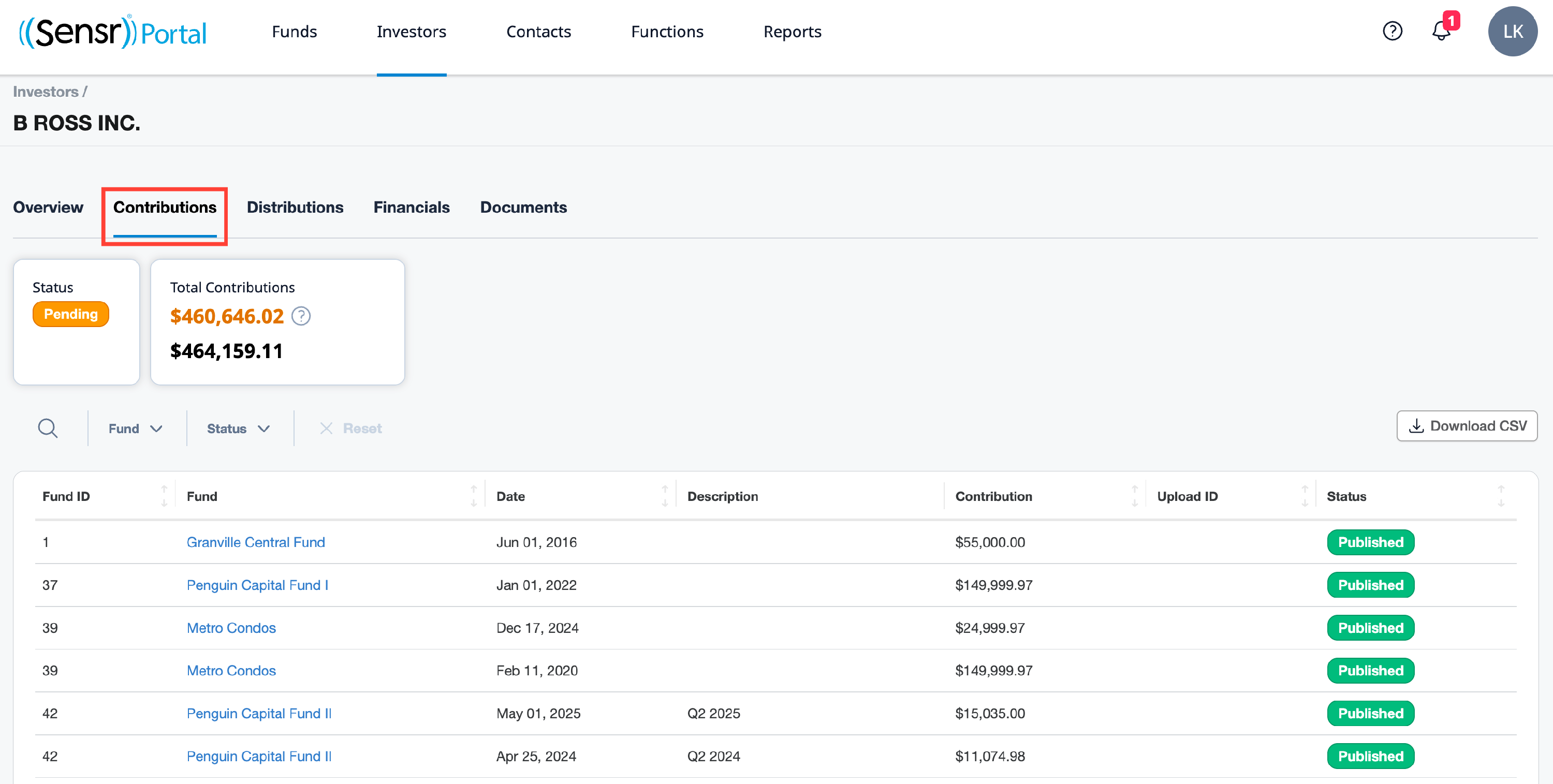Viewport: 1553px width, 784px height.
Task: Sort by Upload ID column arrows
Action: coord(1304,496)
